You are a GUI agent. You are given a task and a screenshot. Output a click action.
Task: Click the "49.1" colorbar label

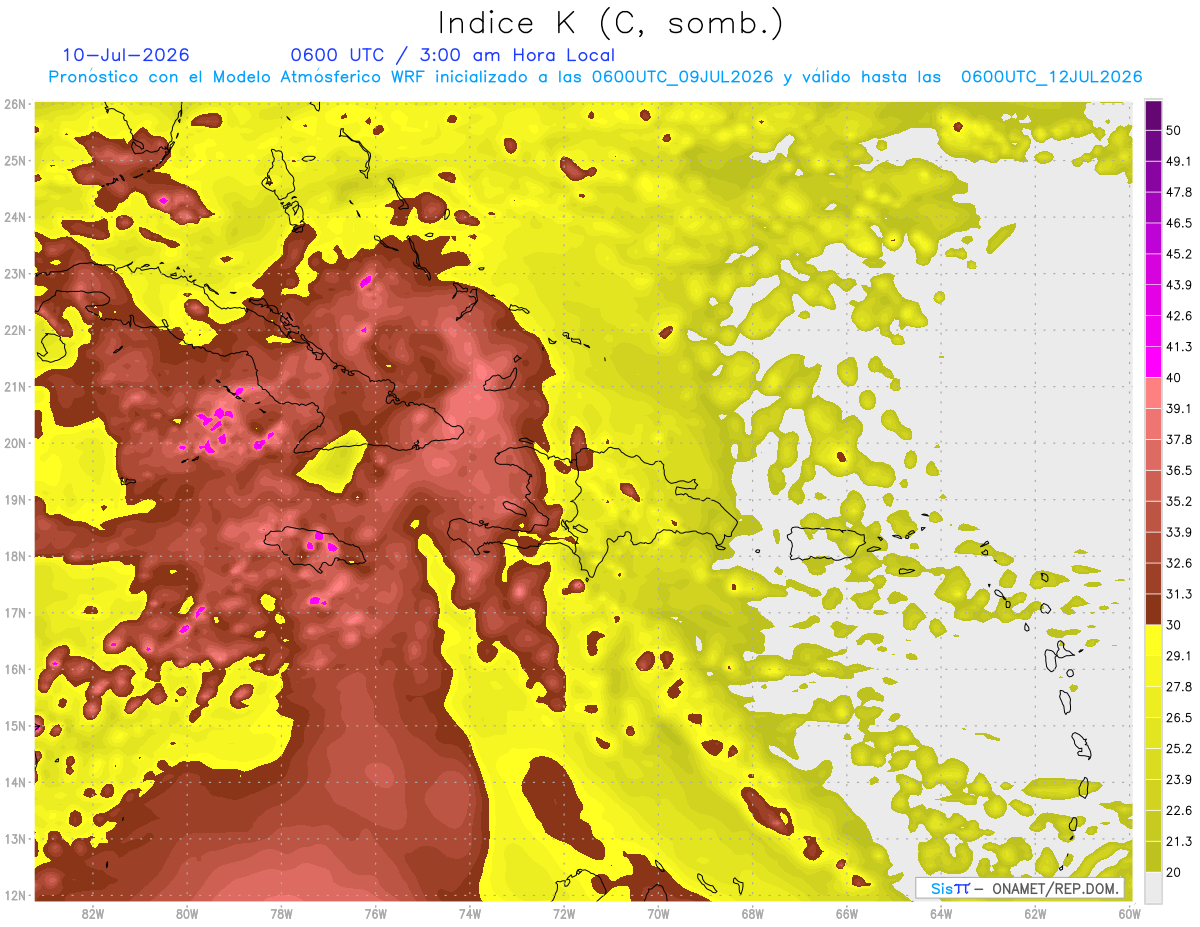pyautogui.click(x=1179, y=161)
